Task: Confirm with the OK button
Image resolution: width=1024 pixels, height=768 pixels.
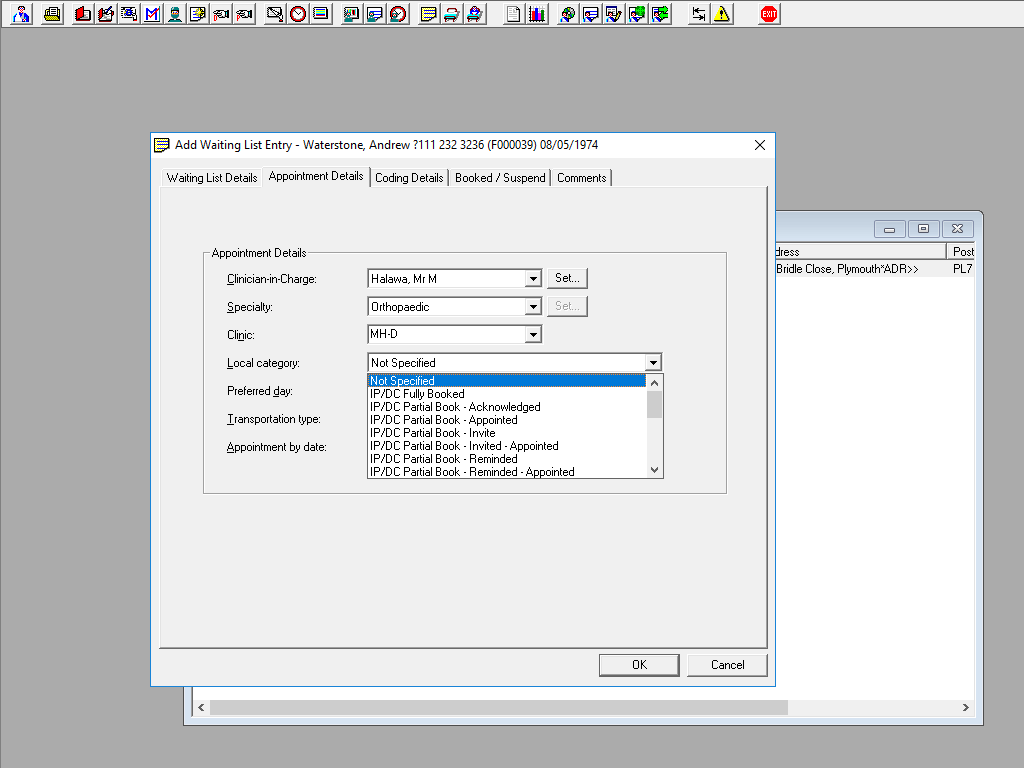Action: click(x=639, y=665)
